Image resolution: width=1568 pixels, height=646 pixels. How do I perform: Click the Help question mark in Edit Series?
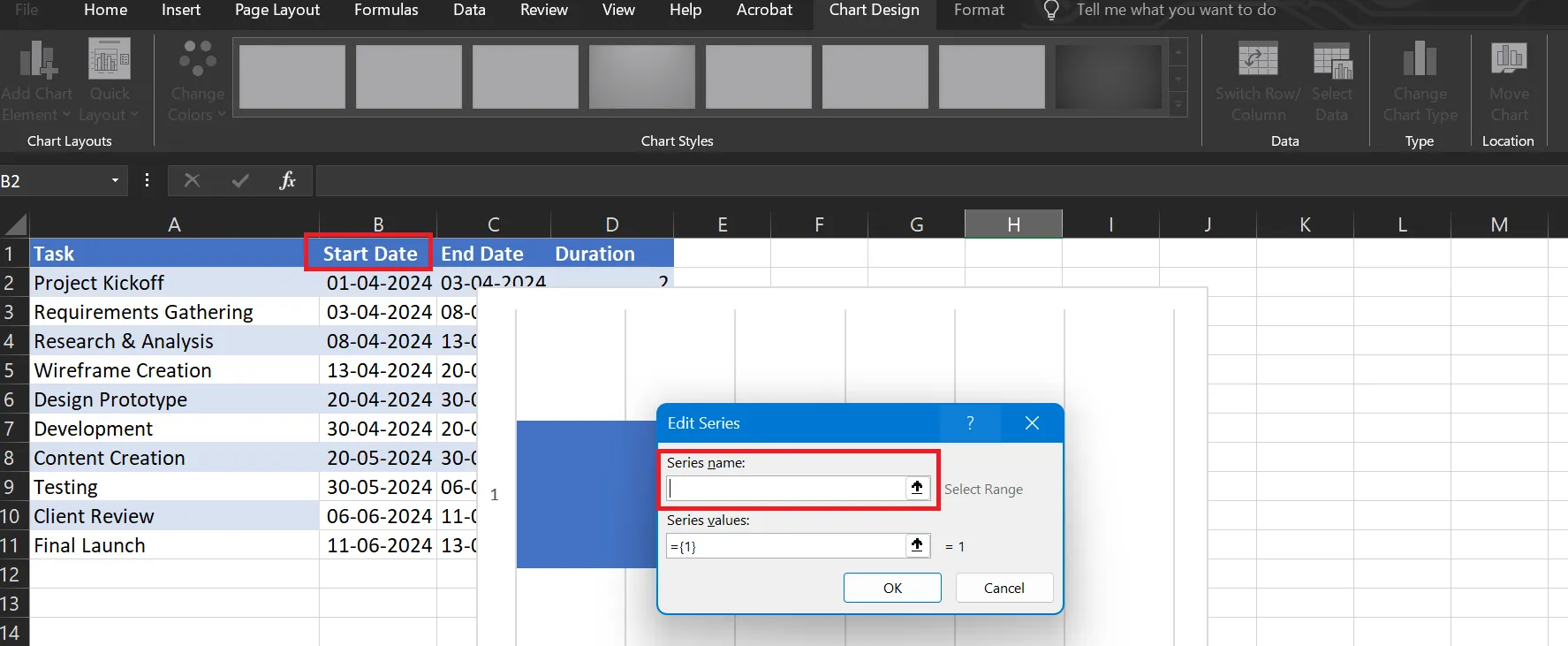pos(970,423)
